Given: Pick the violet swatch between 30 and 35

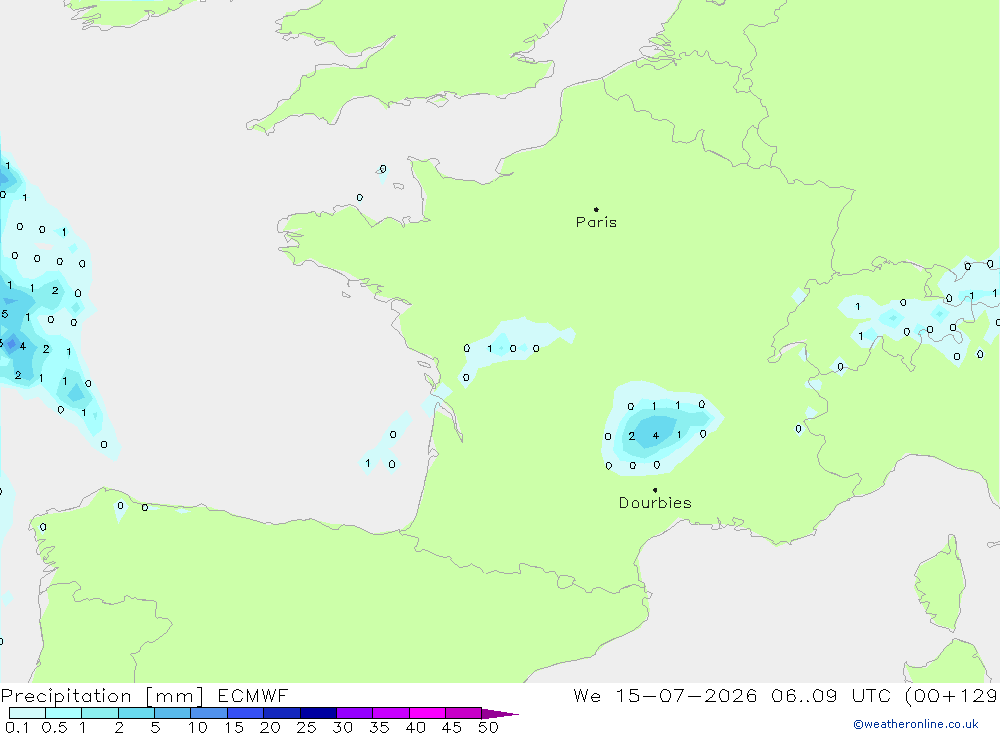Looking at the screenshot, I should point(355,713).
